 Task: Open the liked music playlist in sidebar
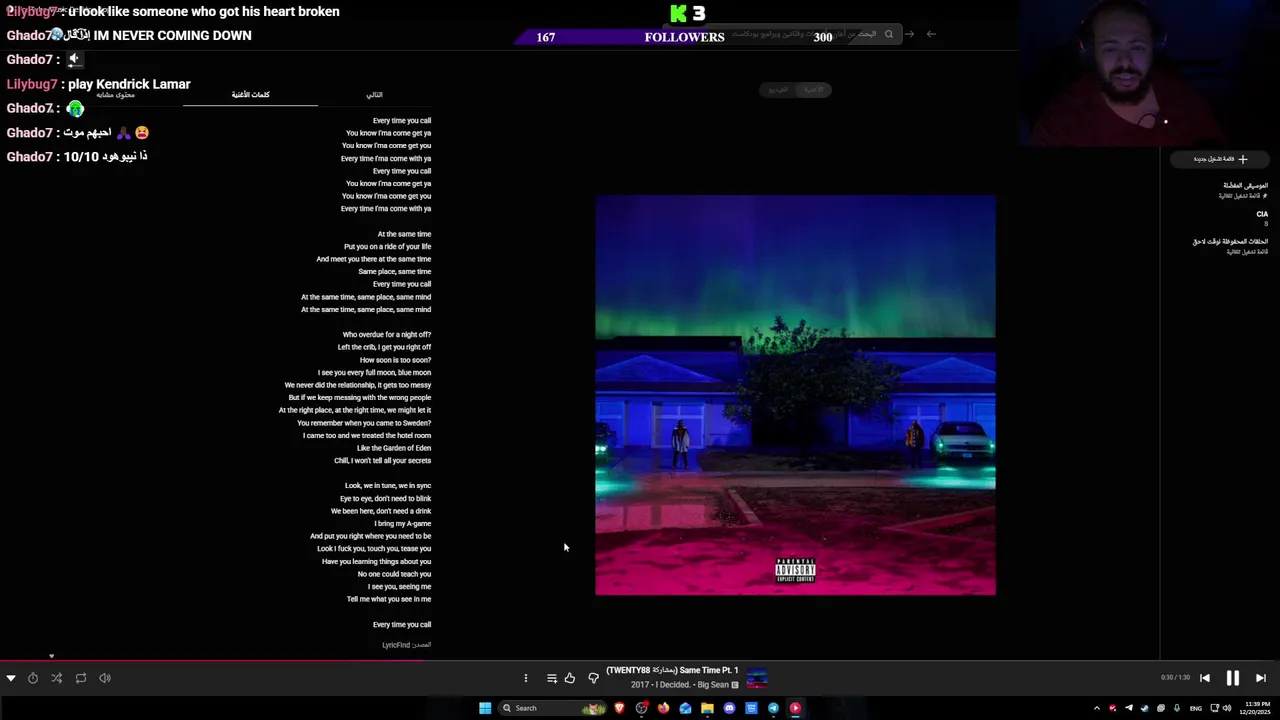[x=1243, y=190]
